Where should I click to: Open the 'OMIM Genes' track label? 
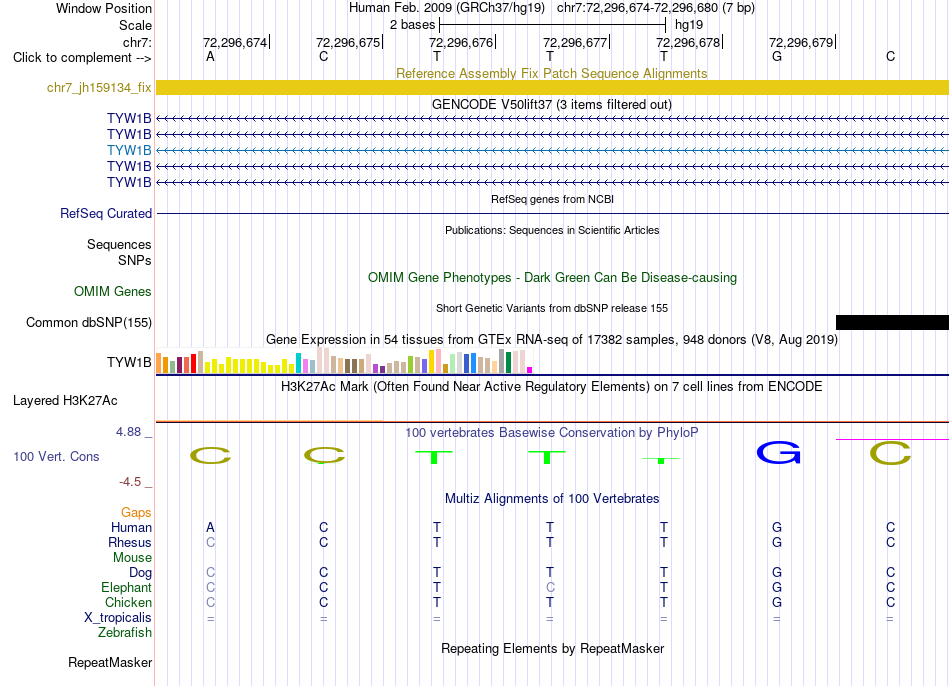pyautogui.click(x=112, y=291)
